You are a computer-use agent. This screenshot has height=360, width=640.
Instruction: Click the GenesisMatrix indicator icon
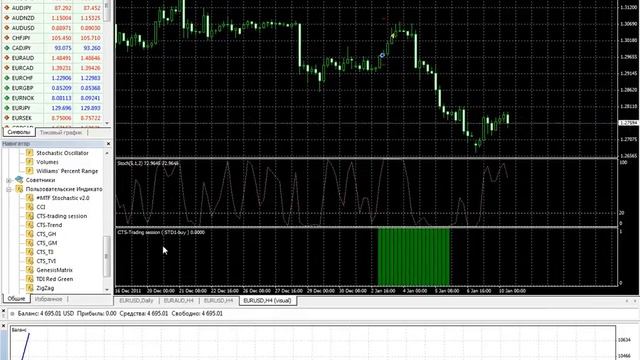point(29,270)
